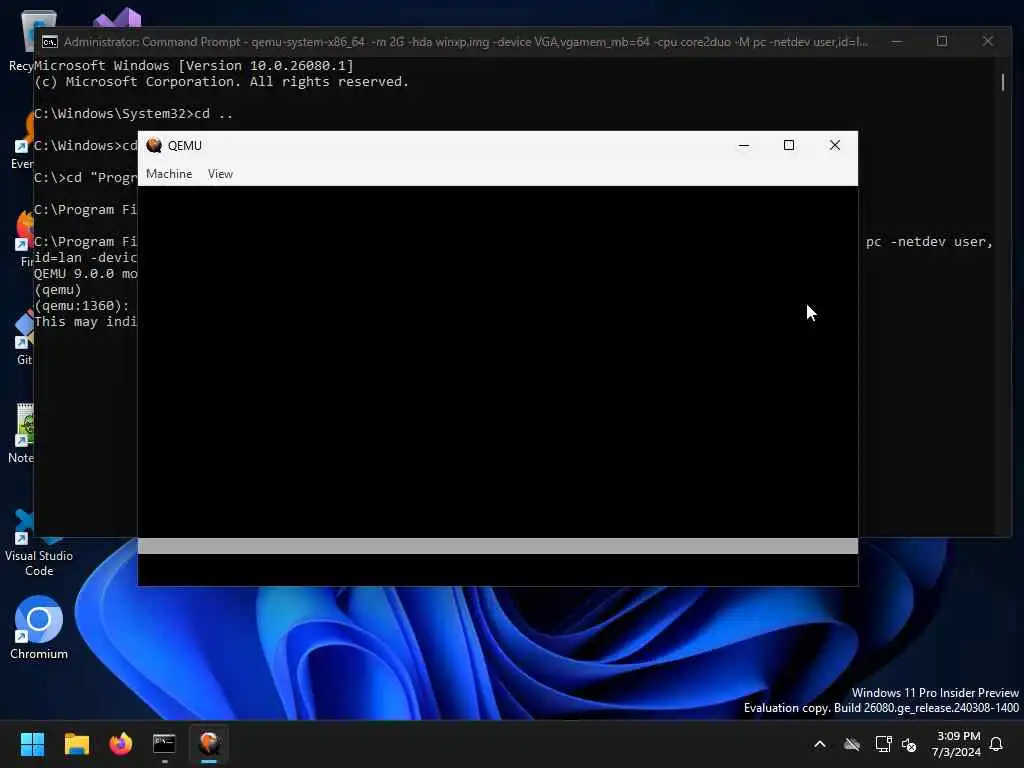
Task: Click the Command Prompt title bar icon
Action: [x=50, y=42]
